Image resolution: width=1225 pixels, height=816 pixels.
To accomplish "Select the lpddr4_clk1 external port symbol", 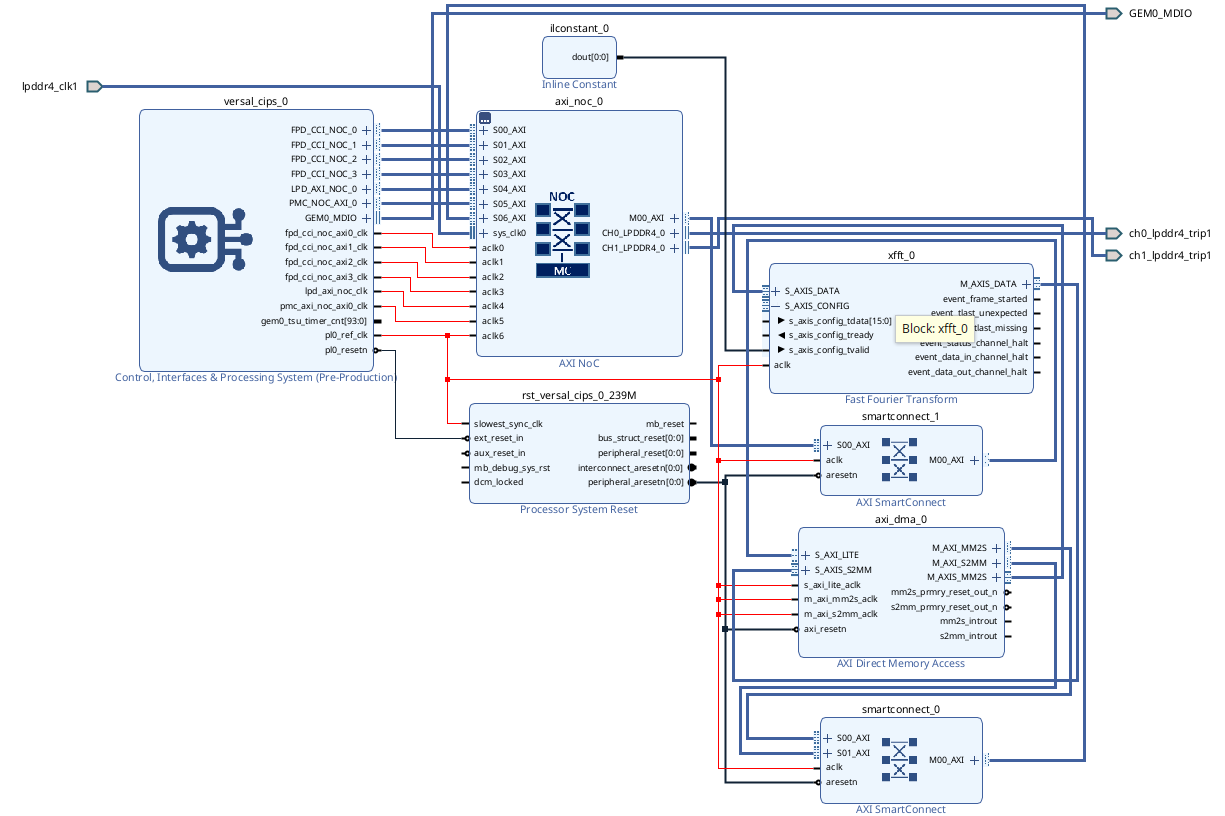I will (94, 87).
